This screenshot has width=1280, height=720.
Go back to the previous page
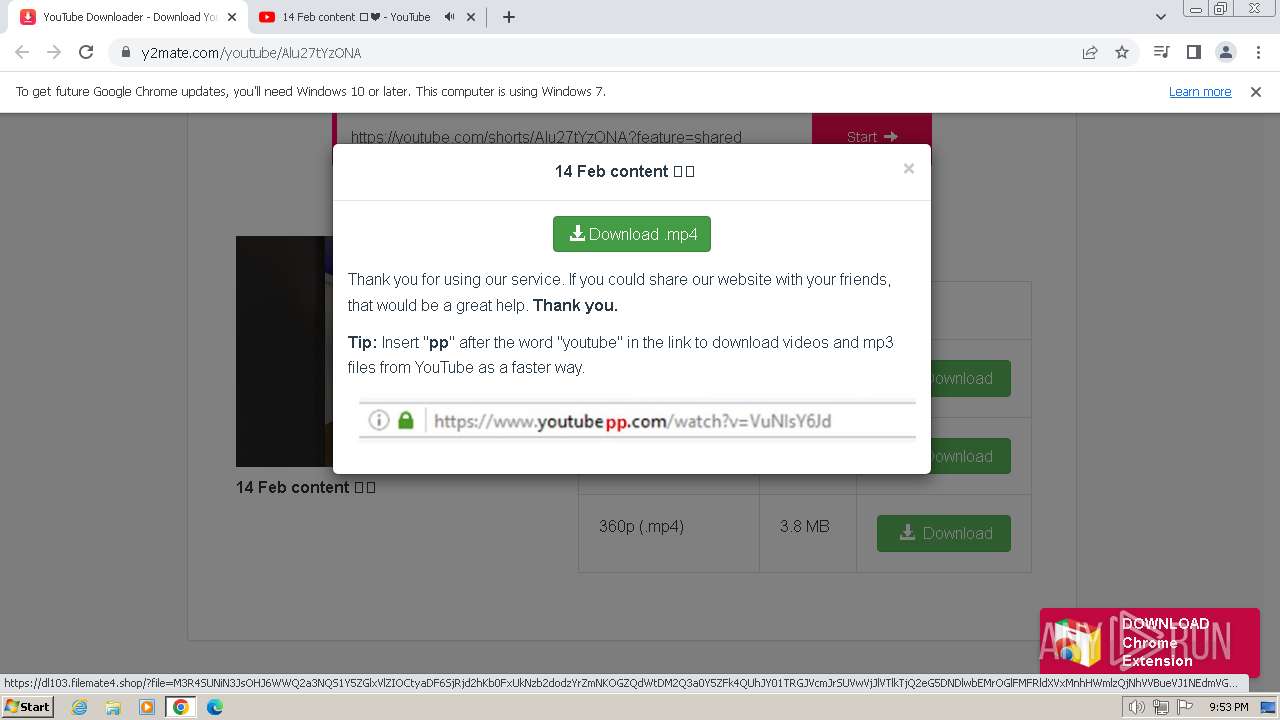click(x=22, y=52)
